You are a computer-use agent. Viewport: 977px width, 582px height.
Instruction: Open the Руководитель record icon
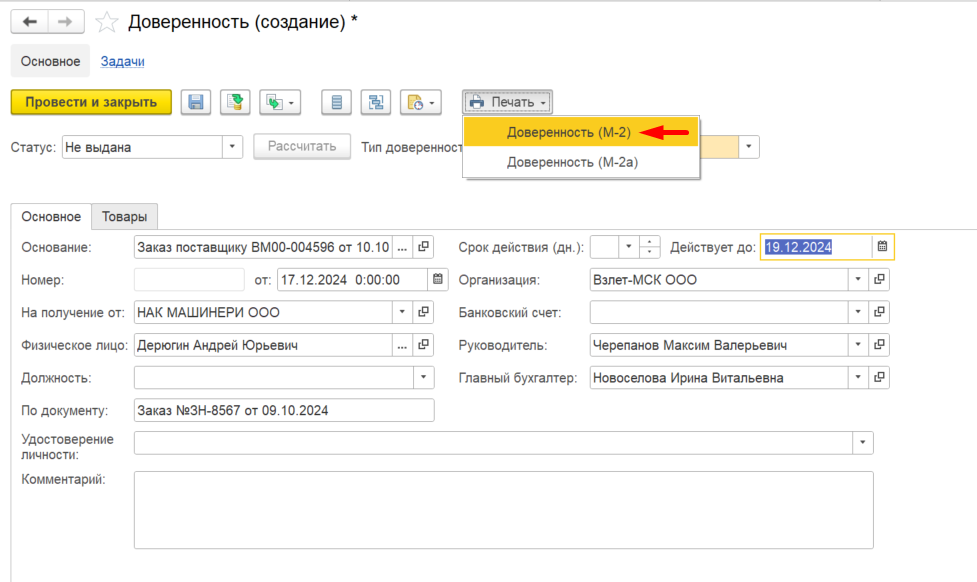point(879,345)
